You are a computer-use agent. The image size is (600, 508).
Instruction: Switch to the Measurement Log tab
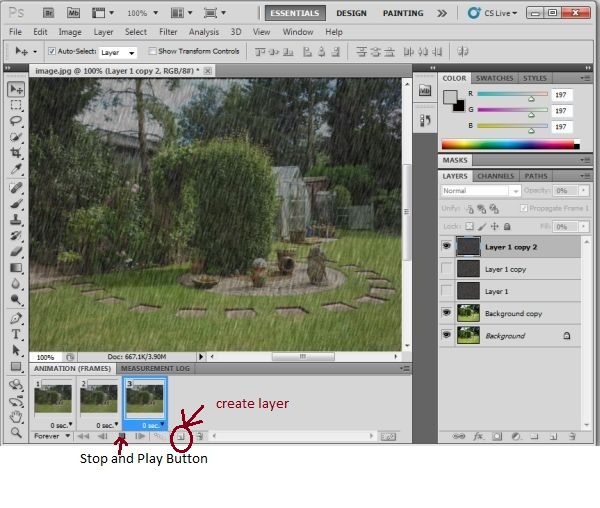[155, 368]
